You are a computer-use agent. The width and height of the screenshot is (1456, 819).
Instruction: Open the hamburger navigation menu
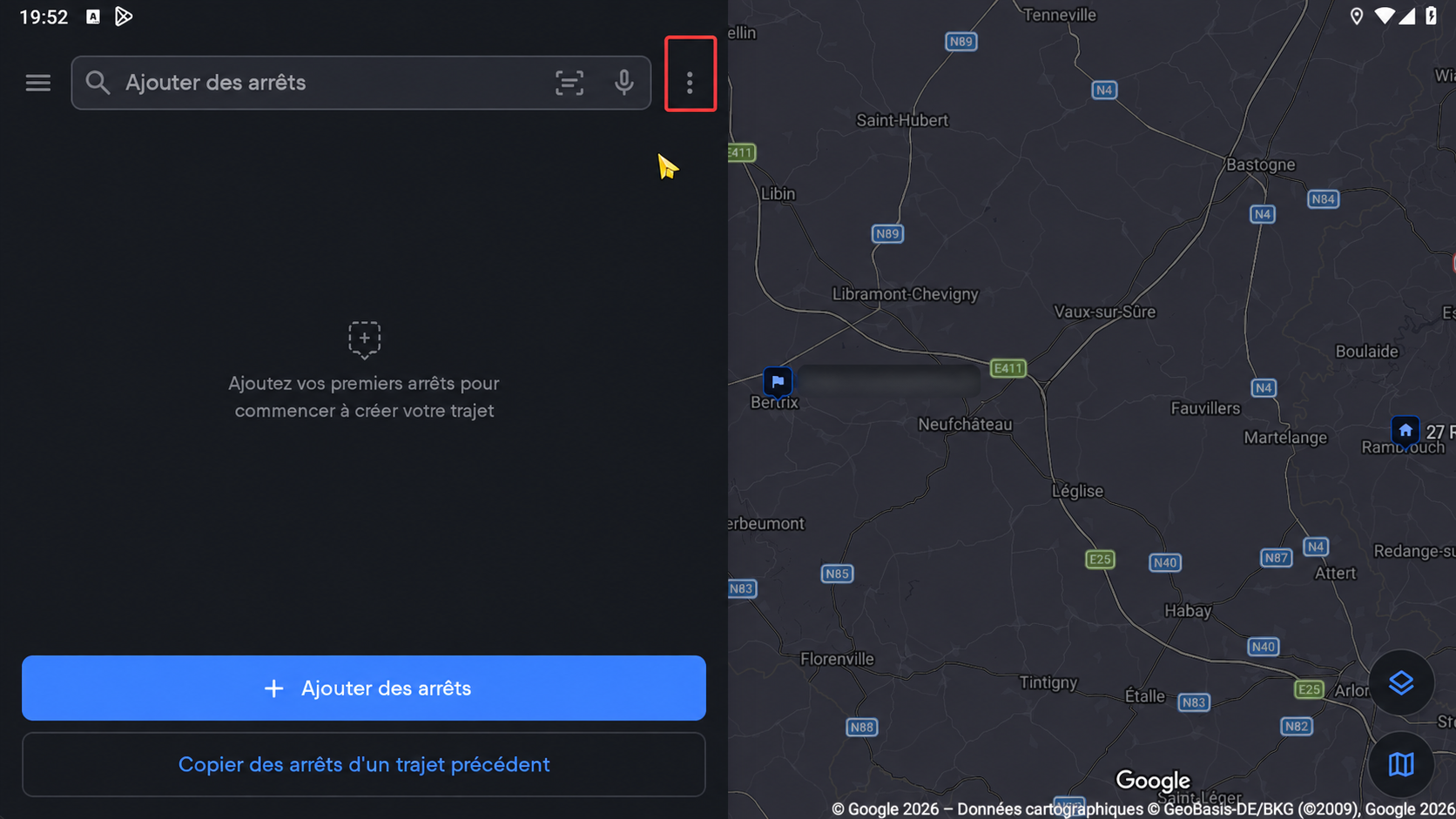[37, 83]
